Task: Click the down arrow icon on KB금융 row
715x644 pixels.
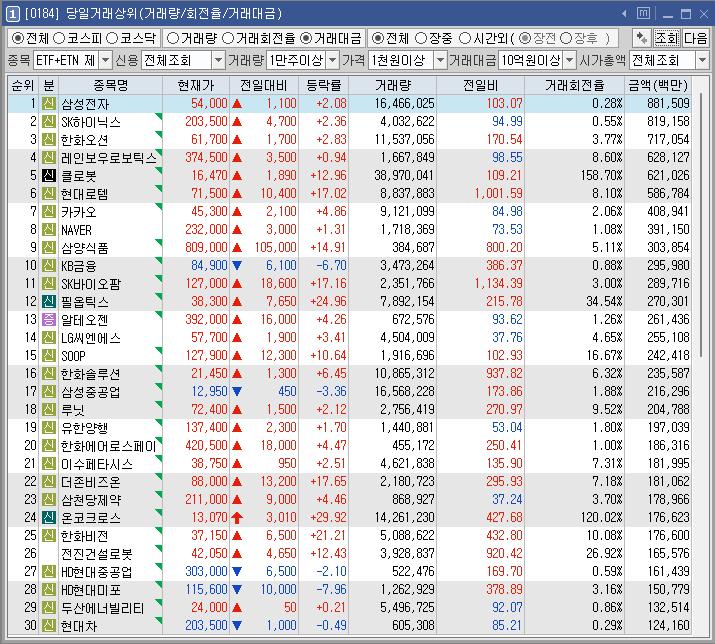Action: (x=237, y=265)
